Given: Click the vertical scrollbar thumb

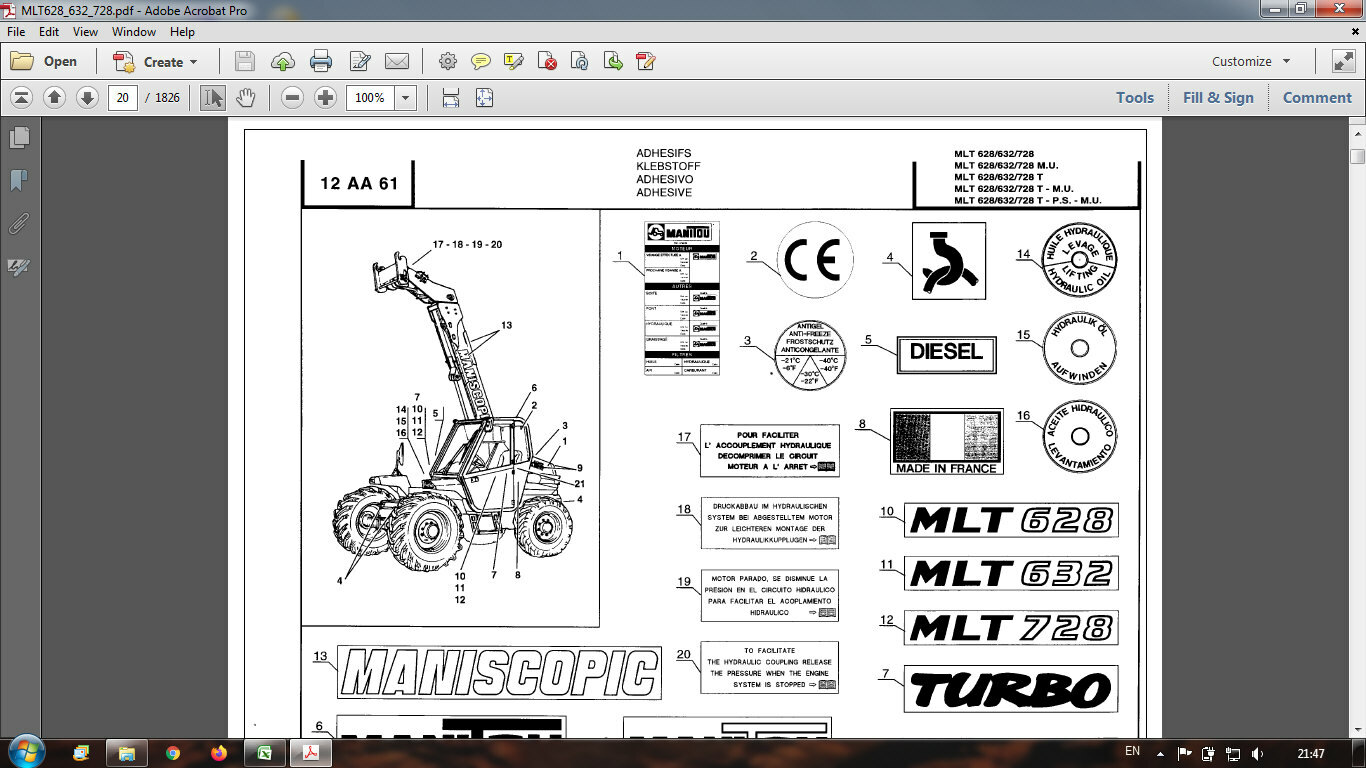Looking at the screenshot, I should point(1357,156).
